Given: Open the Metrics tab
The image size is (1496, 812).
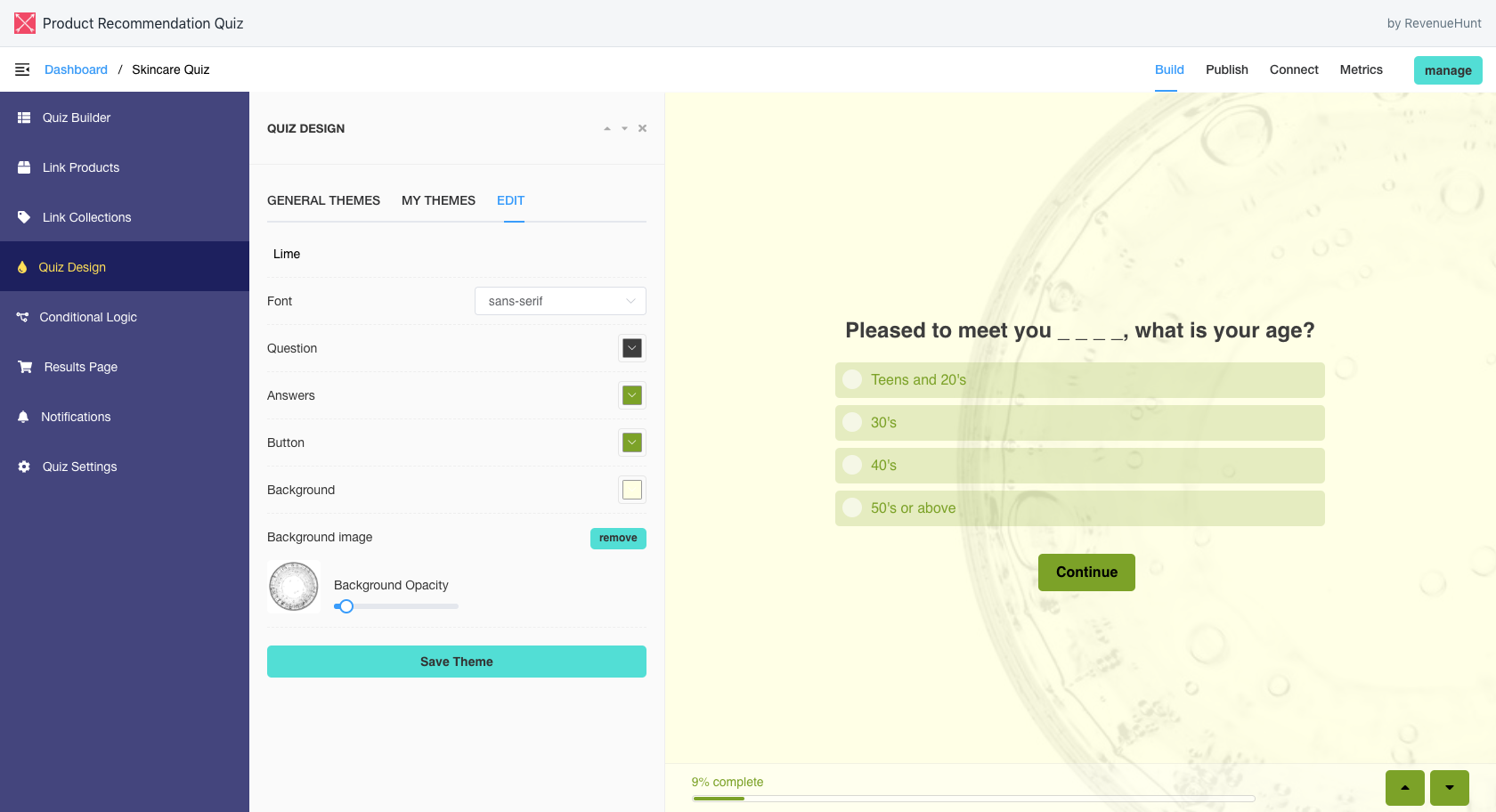Looking at the screenshot, I should (x=1362, y=69).
